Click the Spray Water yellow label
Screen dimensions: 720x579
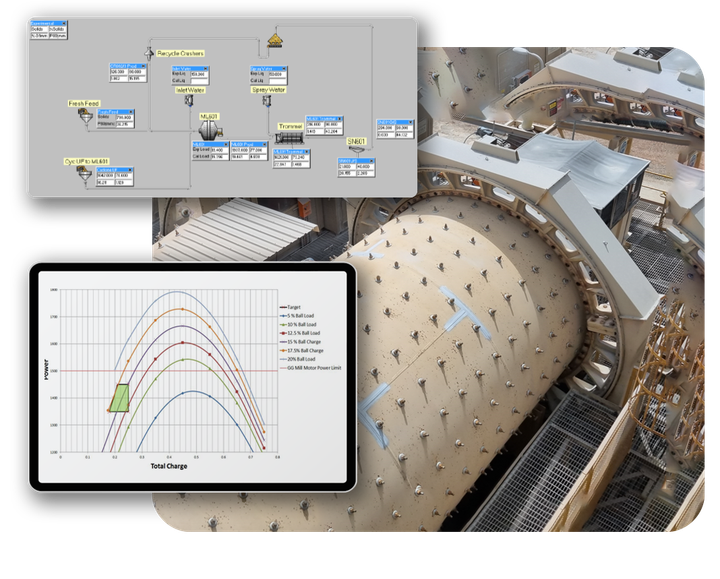[x=269, y=90]
